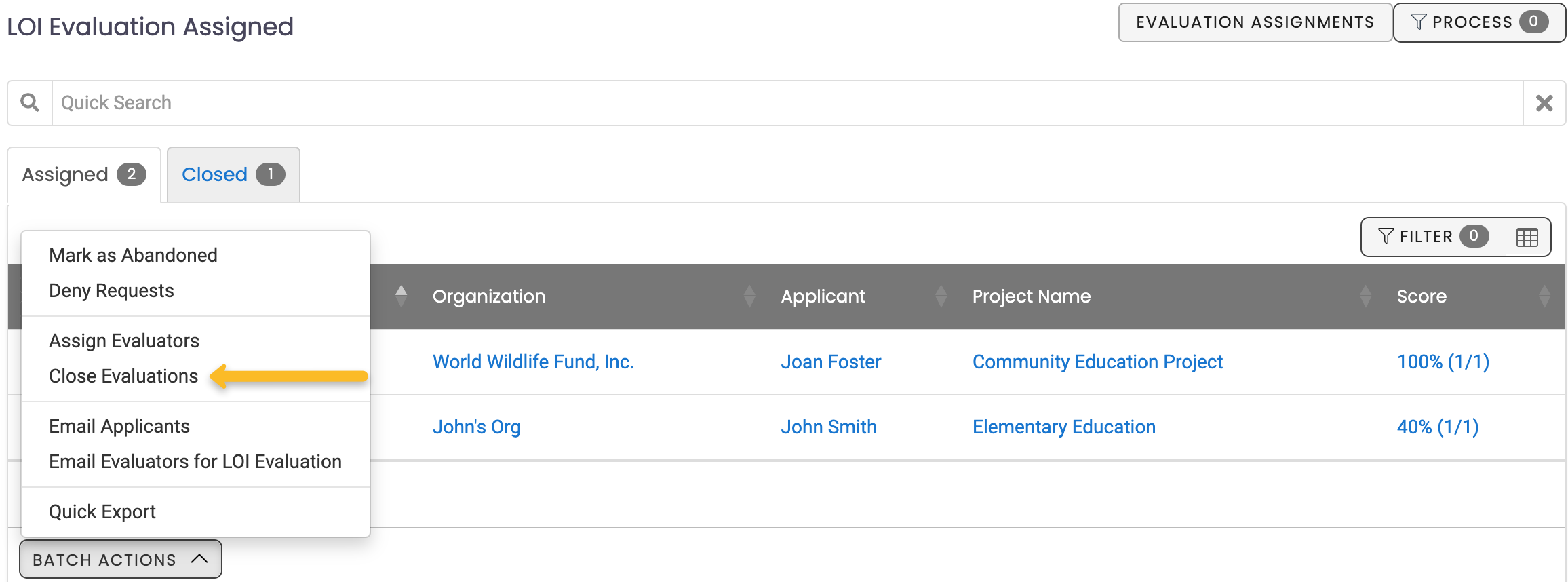This screenshot has height=582, width=1568.
Task: Click Quick Export in batch menu
Action: (102, 511)
